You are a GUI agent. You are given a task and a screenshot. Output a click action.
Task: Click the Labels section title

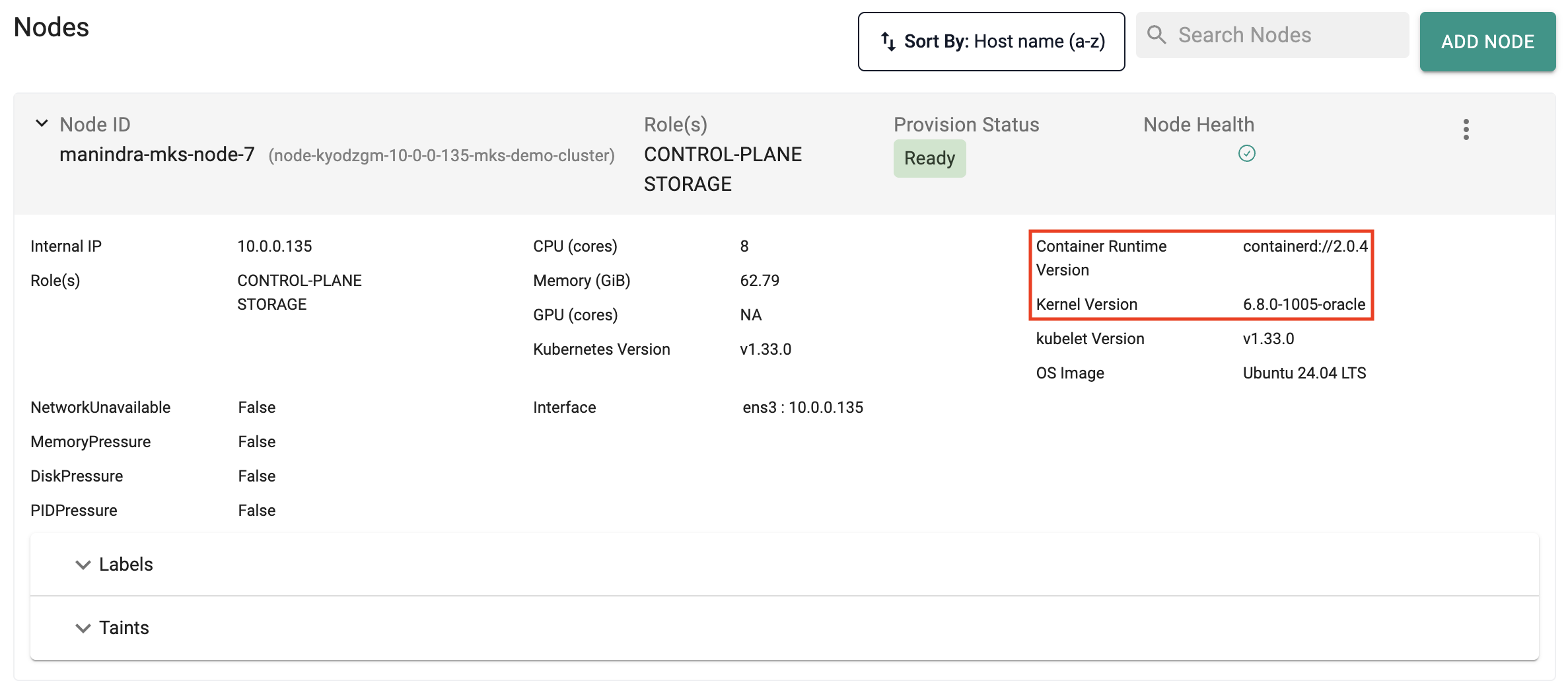(126, 565)
